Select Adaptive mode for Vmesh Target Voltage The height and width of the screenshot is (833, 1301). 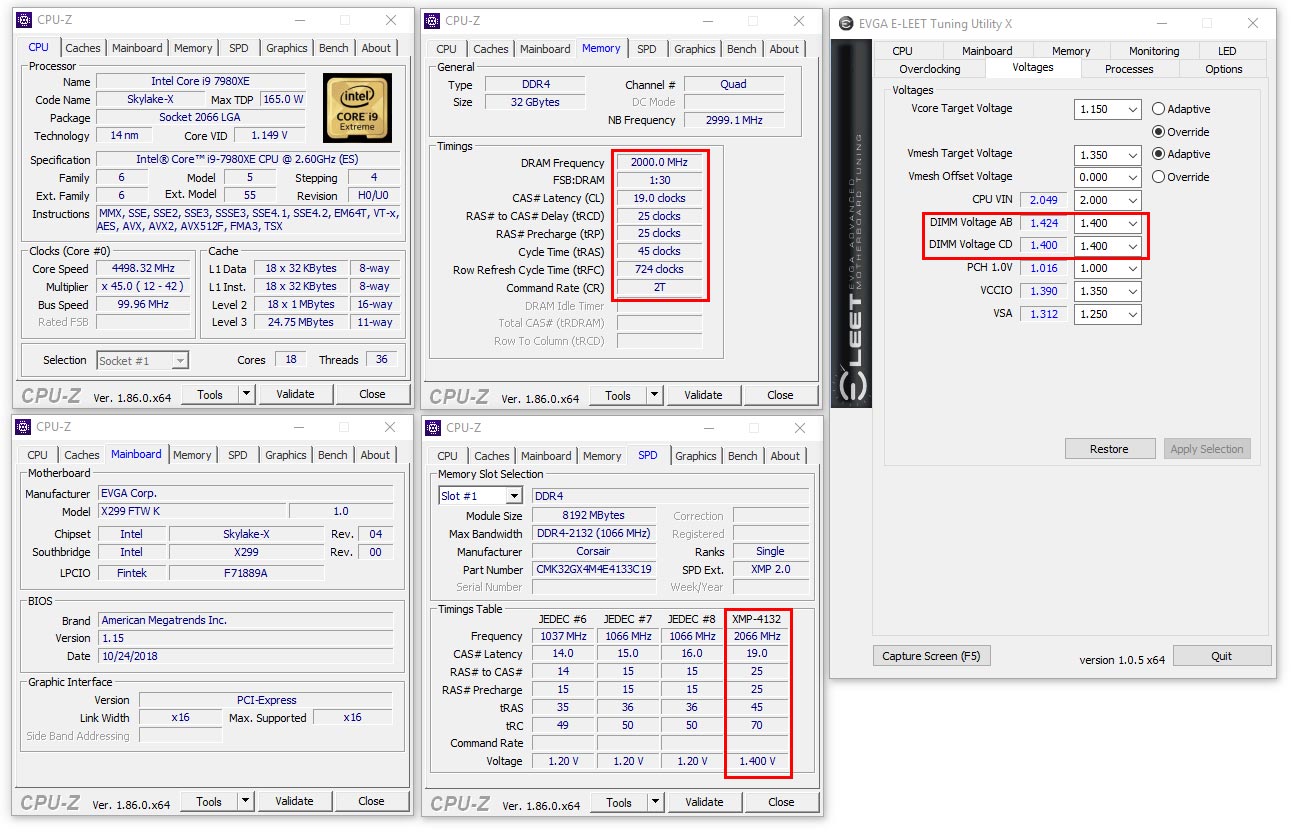(x=1159, y=154)
